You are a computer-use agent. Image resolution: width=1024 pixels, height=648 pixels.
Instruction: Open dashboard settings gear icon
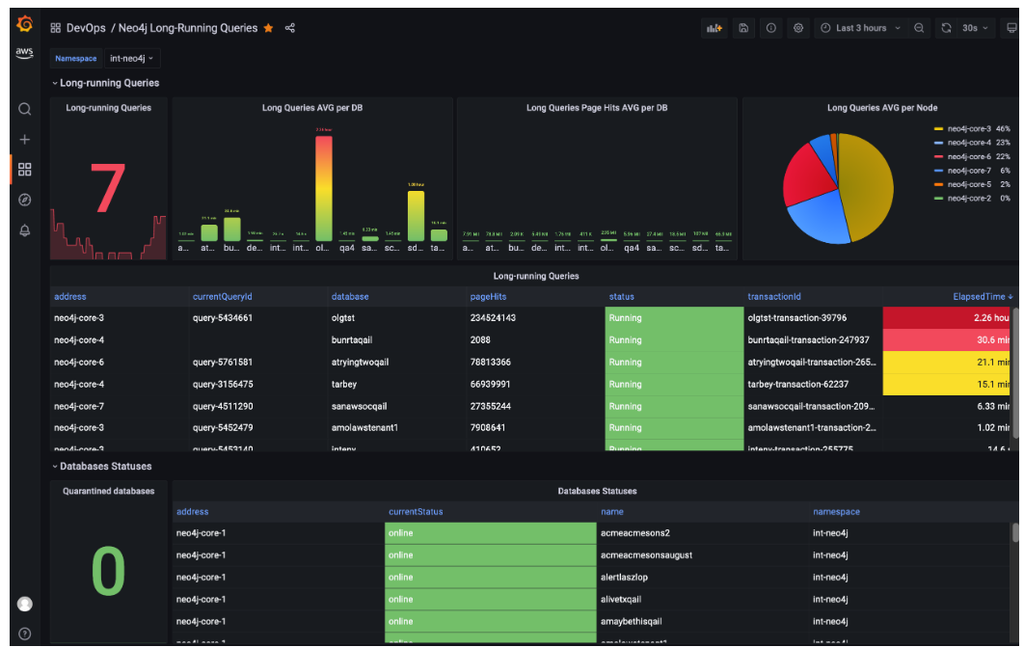pyautogui.click(x=798, y=28)
